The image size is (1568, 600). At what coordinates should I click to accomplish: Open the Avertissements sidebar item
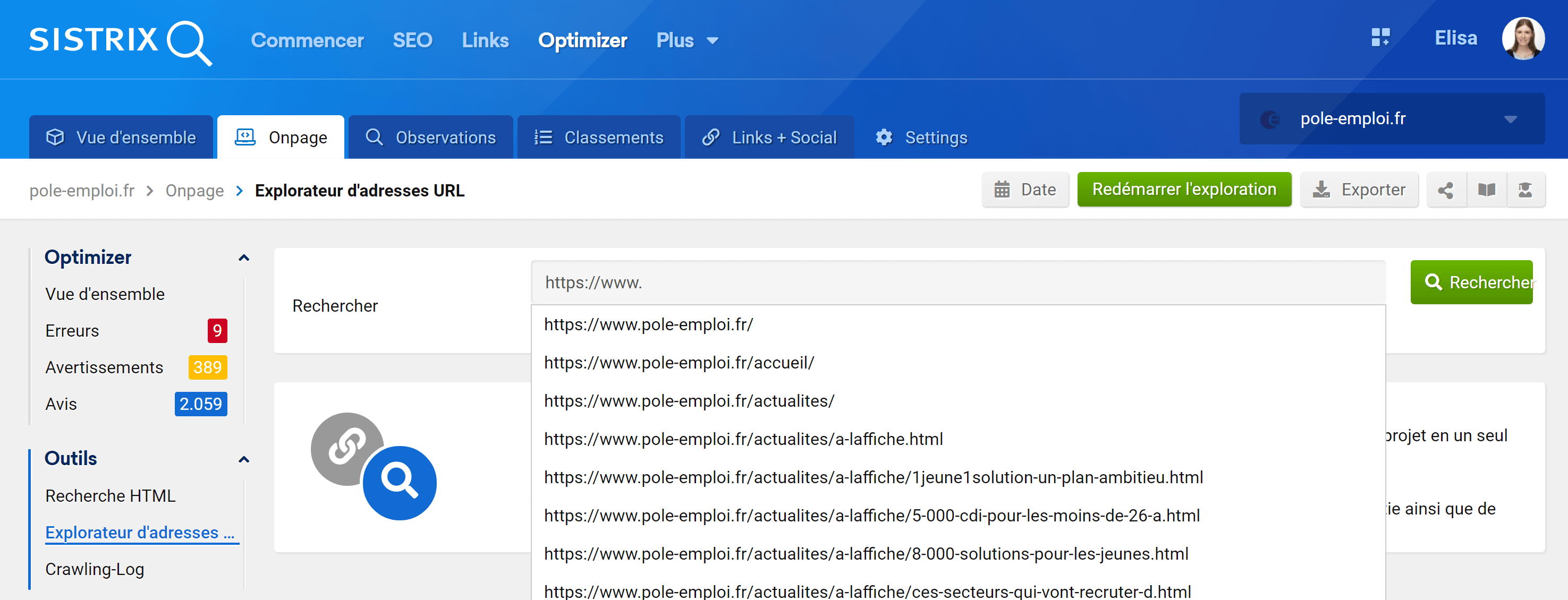pyautogui.click(x=104, y=367)
